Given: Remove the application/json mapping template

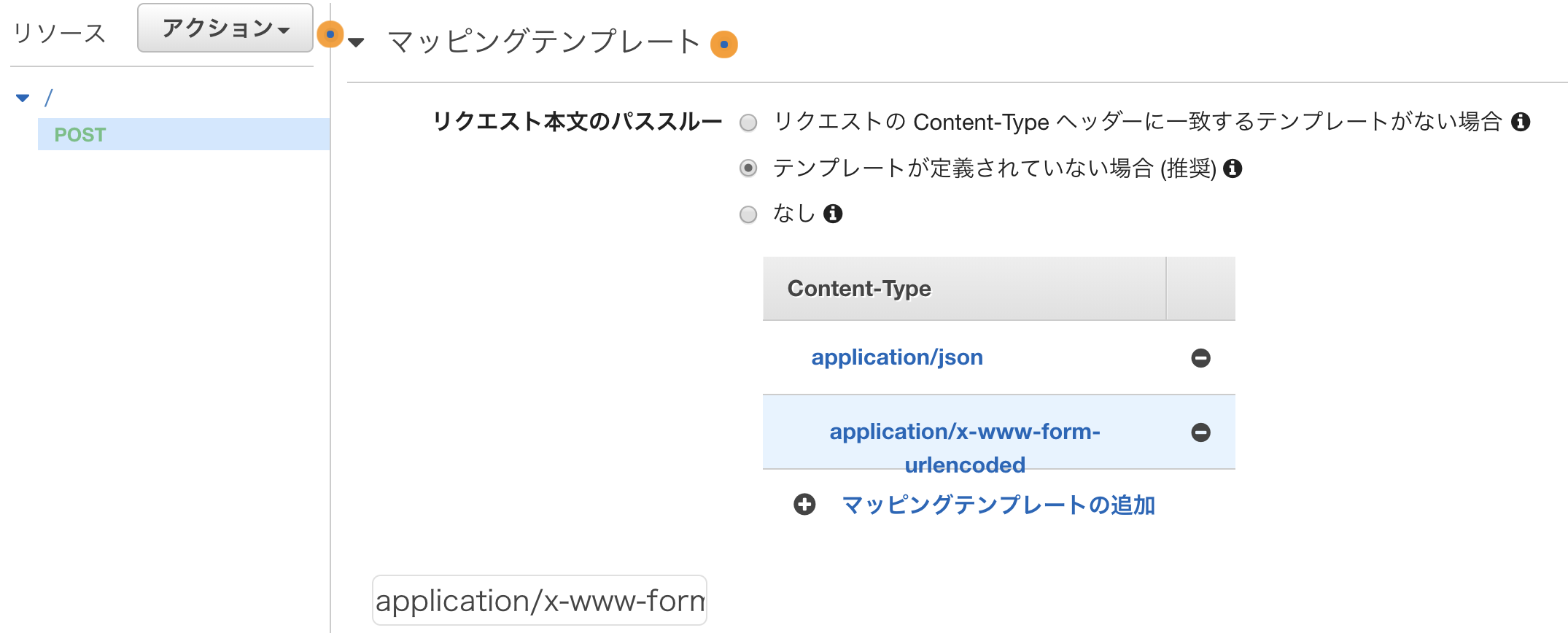Looking at the screenshot, I should pyautogui.click(x=1200, y=358).
